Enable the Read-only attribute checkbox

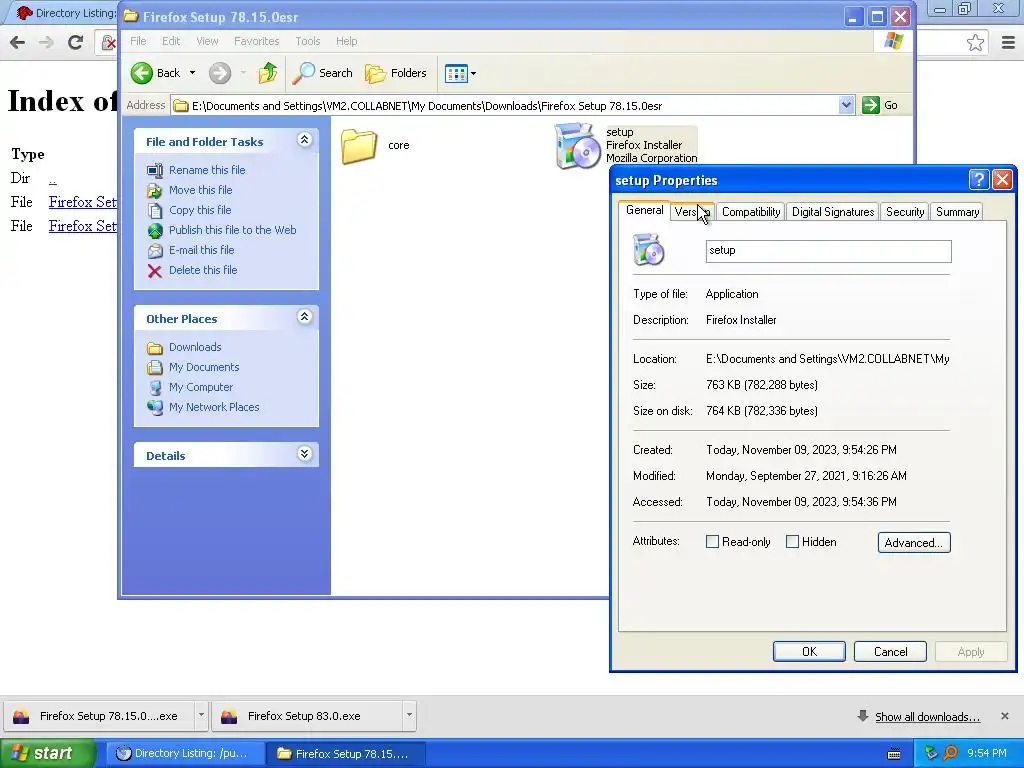pyautogui.click(x=712, y=541)
